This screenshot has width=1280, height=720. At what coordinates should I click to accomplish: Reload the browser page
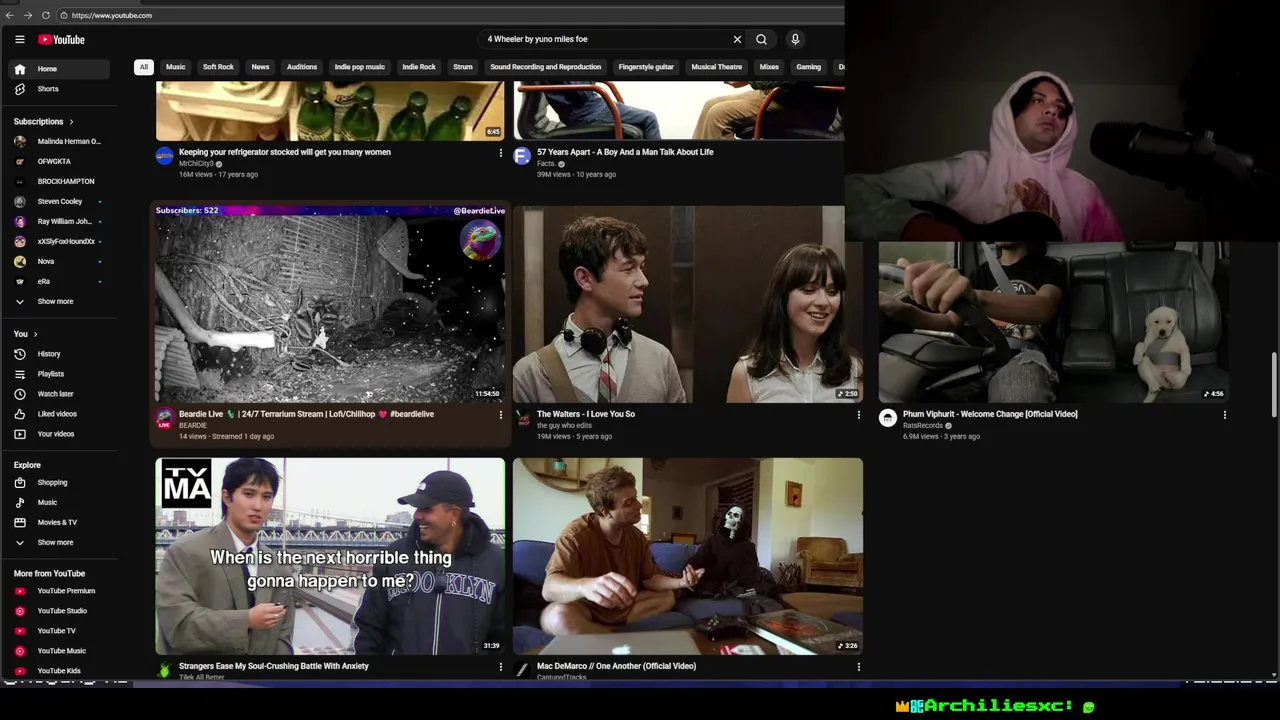[x=46, y=15]
